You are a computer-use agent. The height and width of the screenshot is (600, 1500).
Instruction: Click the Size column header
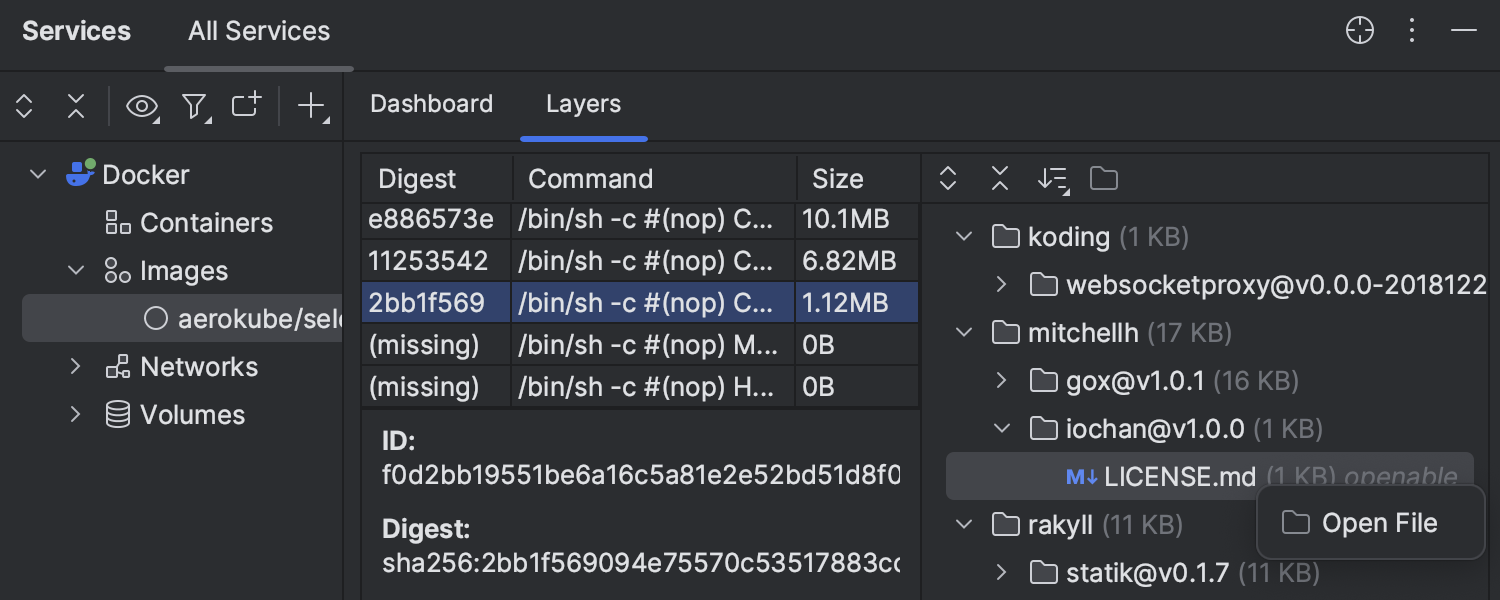[837, 179]
